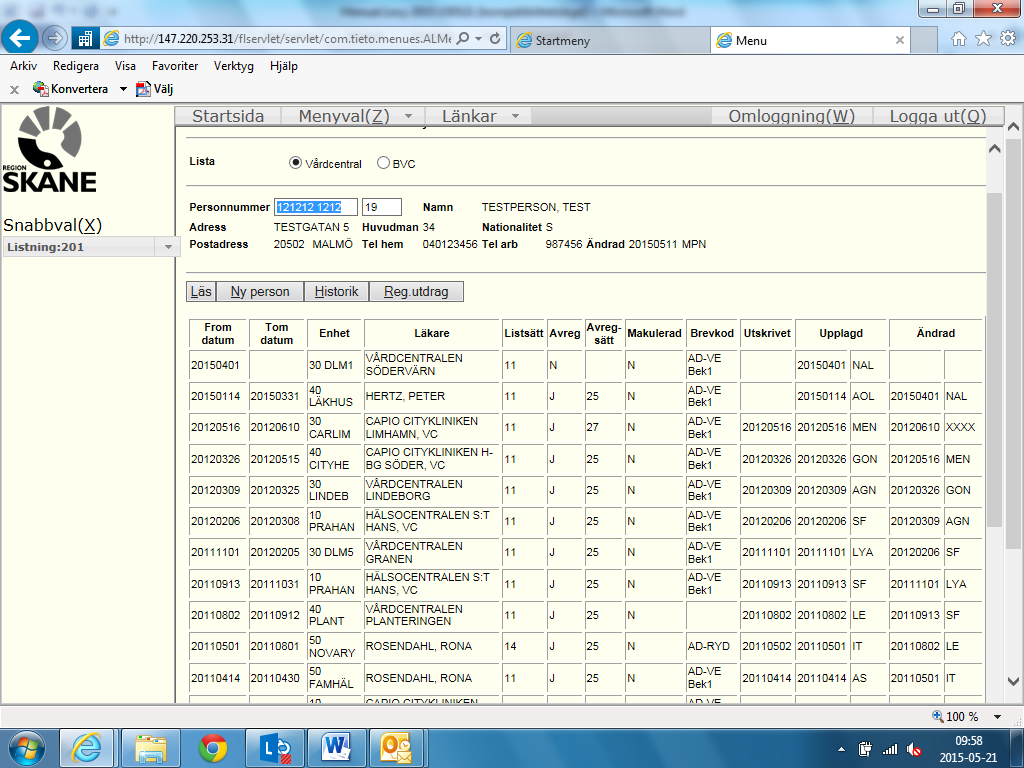
Task: Click the search magnifier in address bar
Action: [463, 39]
